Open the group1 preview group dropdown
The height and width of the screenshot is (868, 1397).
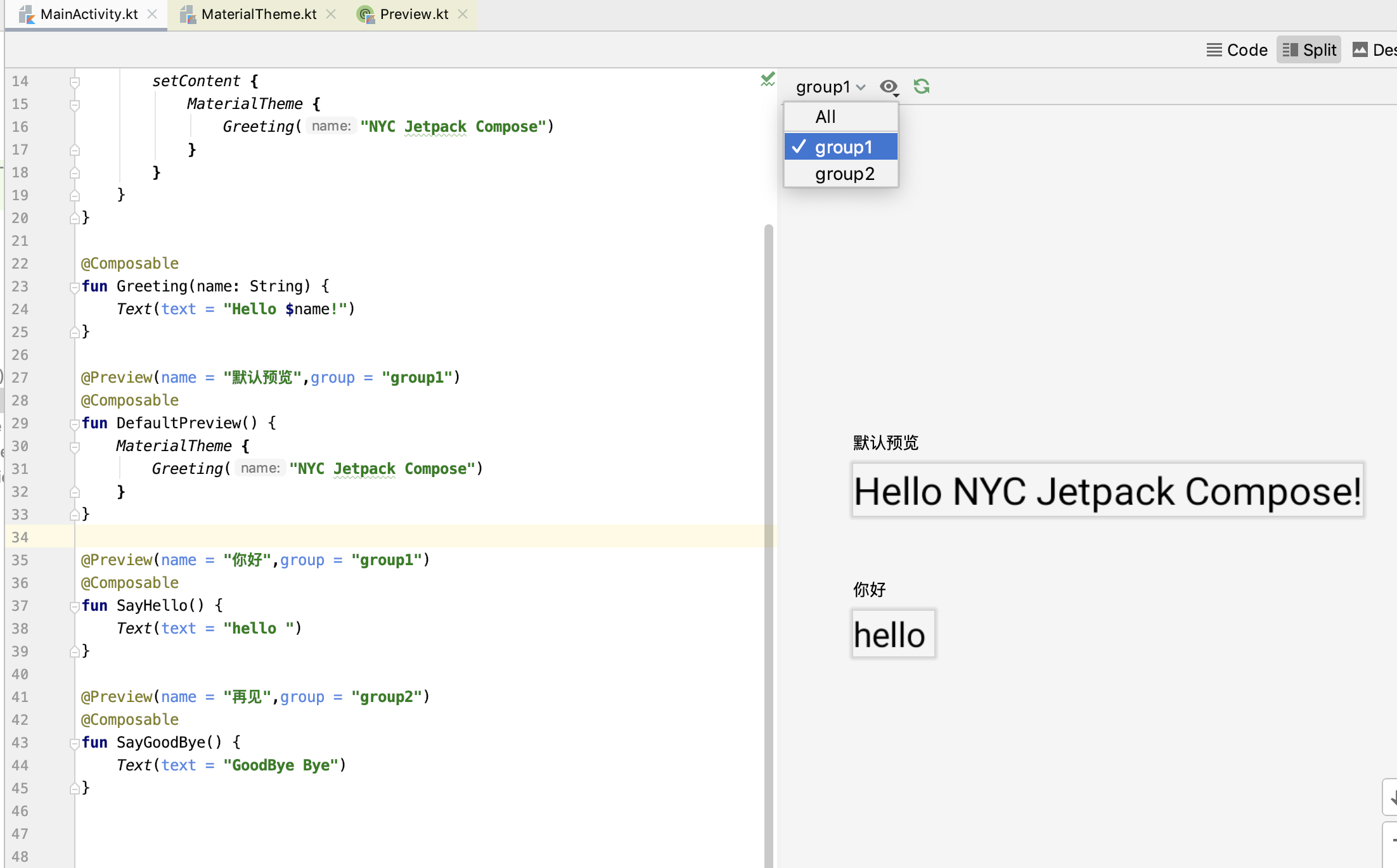830,87
